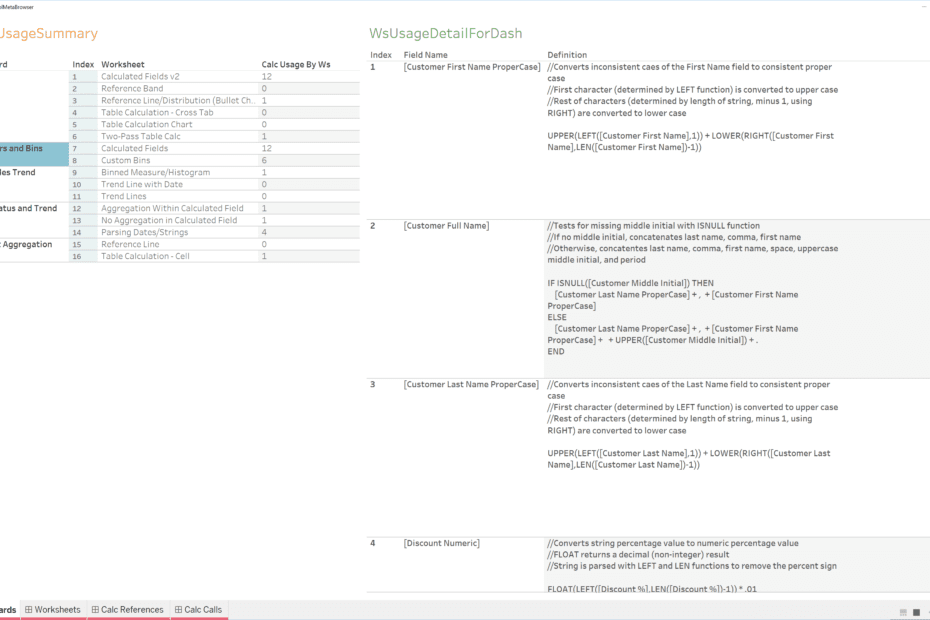Select the Table Calculation - Cell row

tap(214, 256)
